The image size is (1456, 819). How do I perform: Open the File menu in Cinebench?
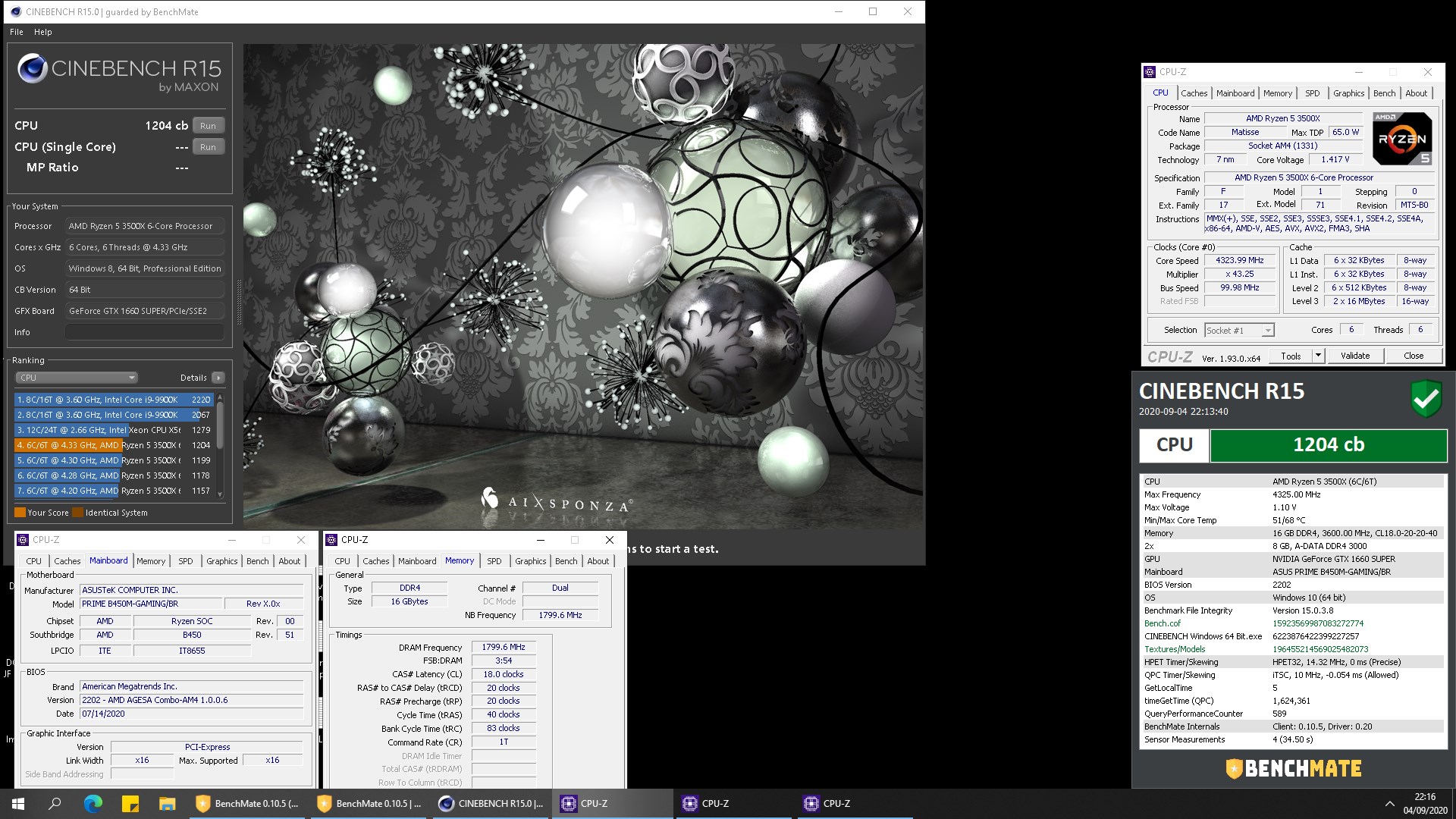pyautogui.click(x=17, y=32)
